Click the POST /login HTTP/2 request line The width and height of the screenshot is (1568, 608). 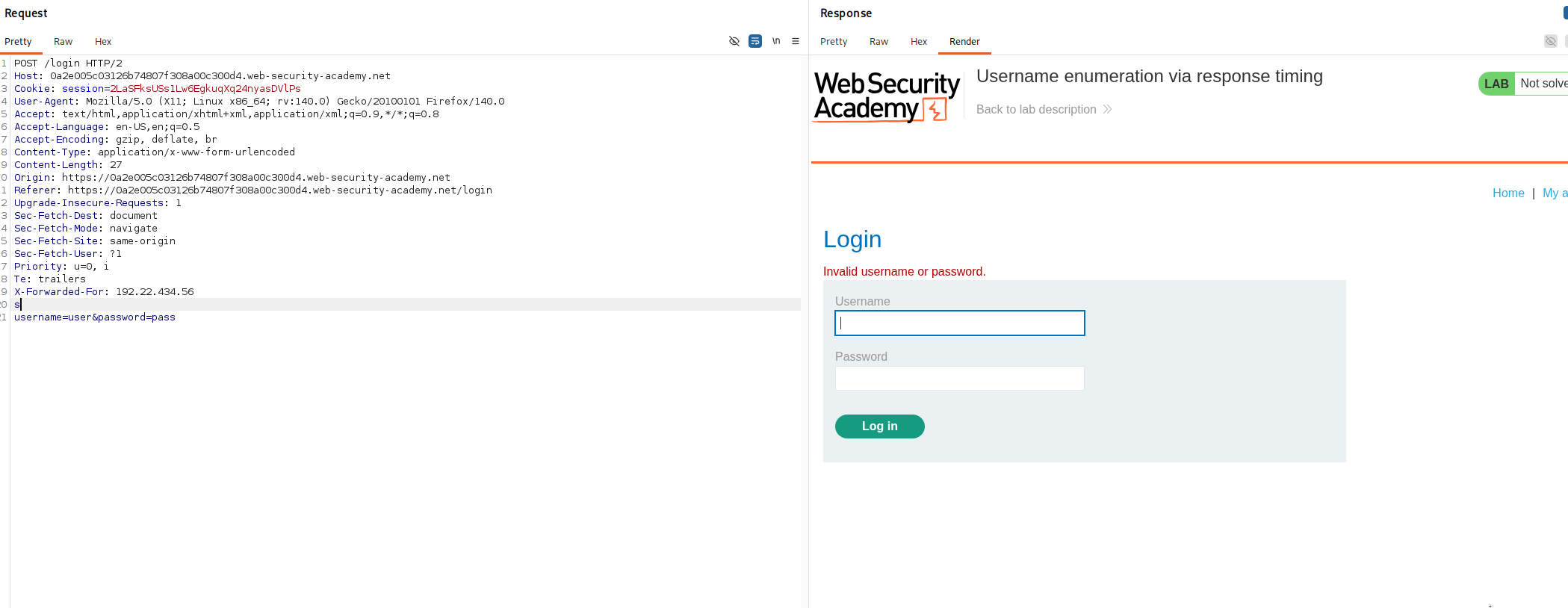point(68,63)
